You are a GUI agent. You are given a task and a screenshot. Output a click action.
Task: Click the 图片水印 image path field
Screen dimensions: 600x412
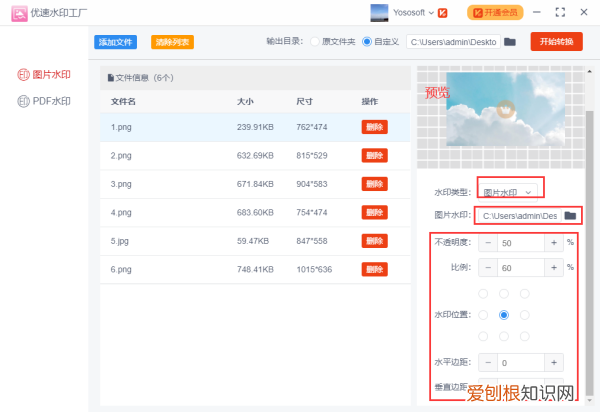[x=519, y=216]
